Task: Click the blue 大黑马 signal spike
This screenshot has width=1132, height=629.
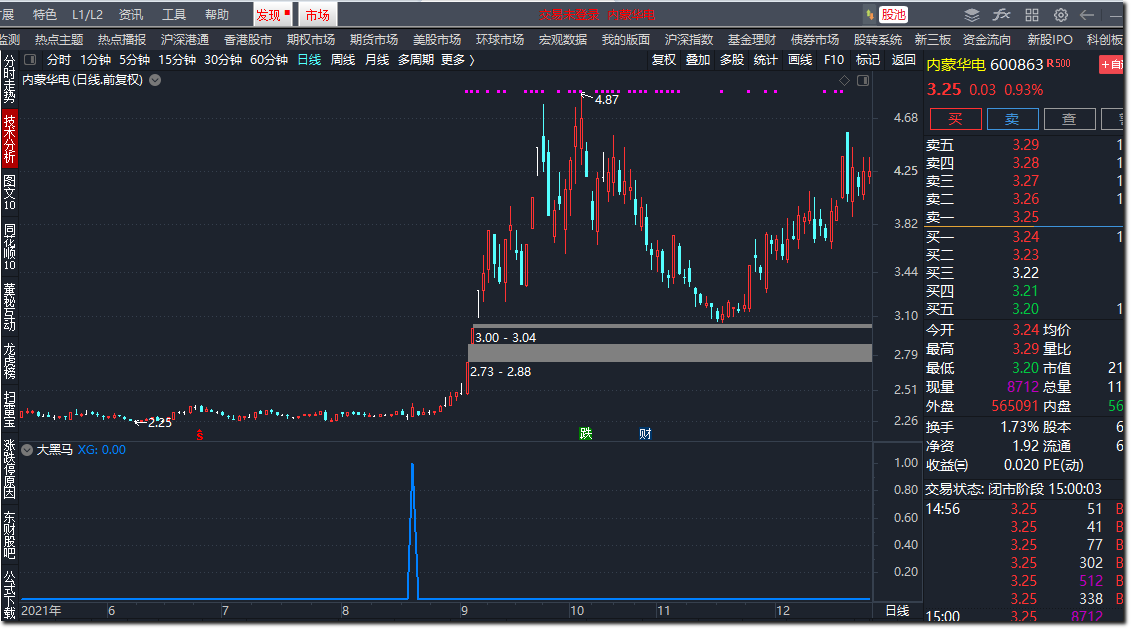Action: pos(413,531)
